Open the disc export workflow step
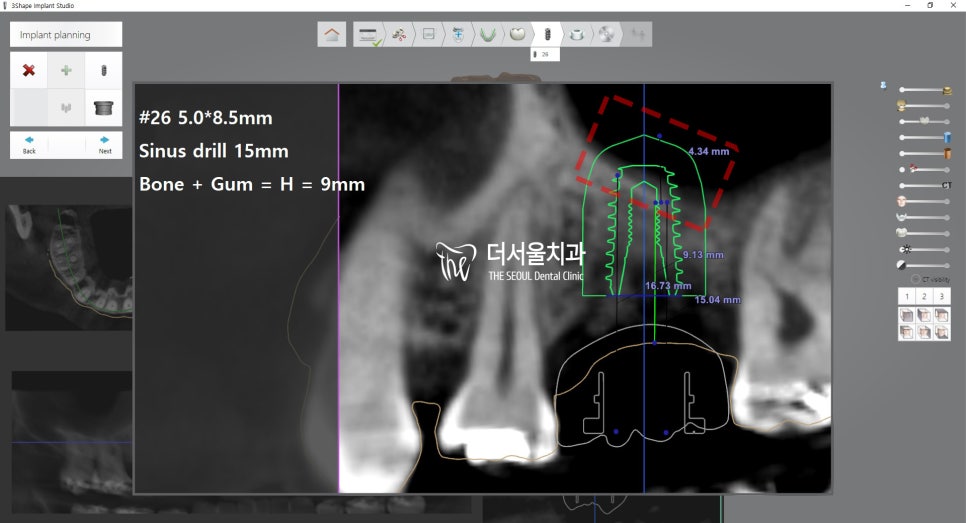The height and width of the screenshot is (523, 966). coord(606,34)
